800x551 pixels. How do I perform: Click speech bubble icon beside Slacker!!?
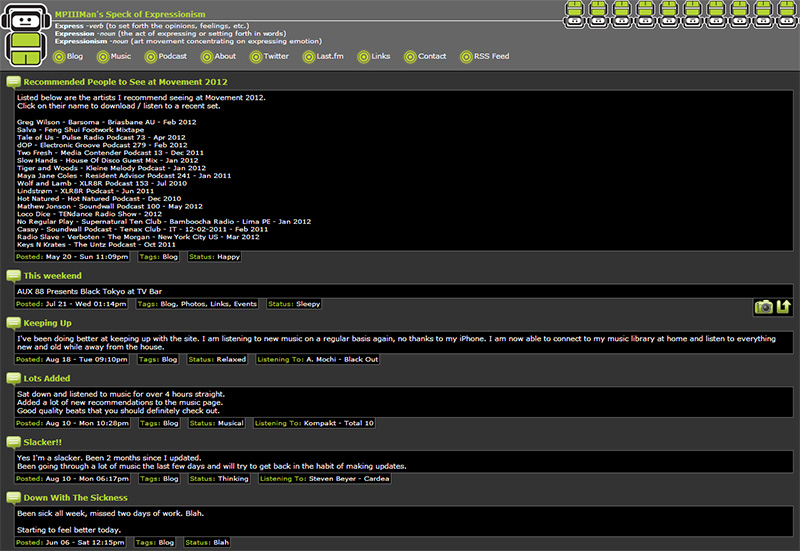[13, 441]
